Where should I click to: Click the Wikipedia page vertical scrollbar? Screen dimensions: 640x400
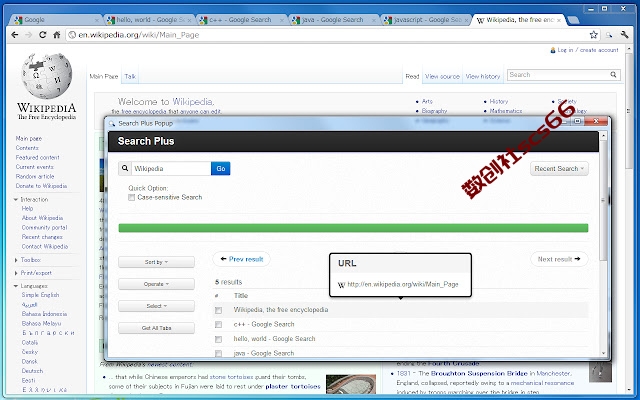tap(629, 110)
